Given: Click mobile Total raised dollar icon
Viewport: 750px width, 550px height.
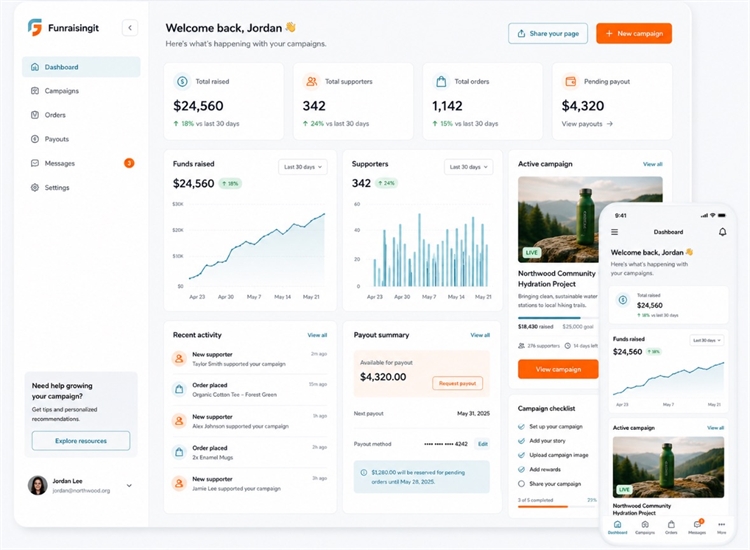Looking at the screenshot, I should pyautogui.click(x=623, y=300).
